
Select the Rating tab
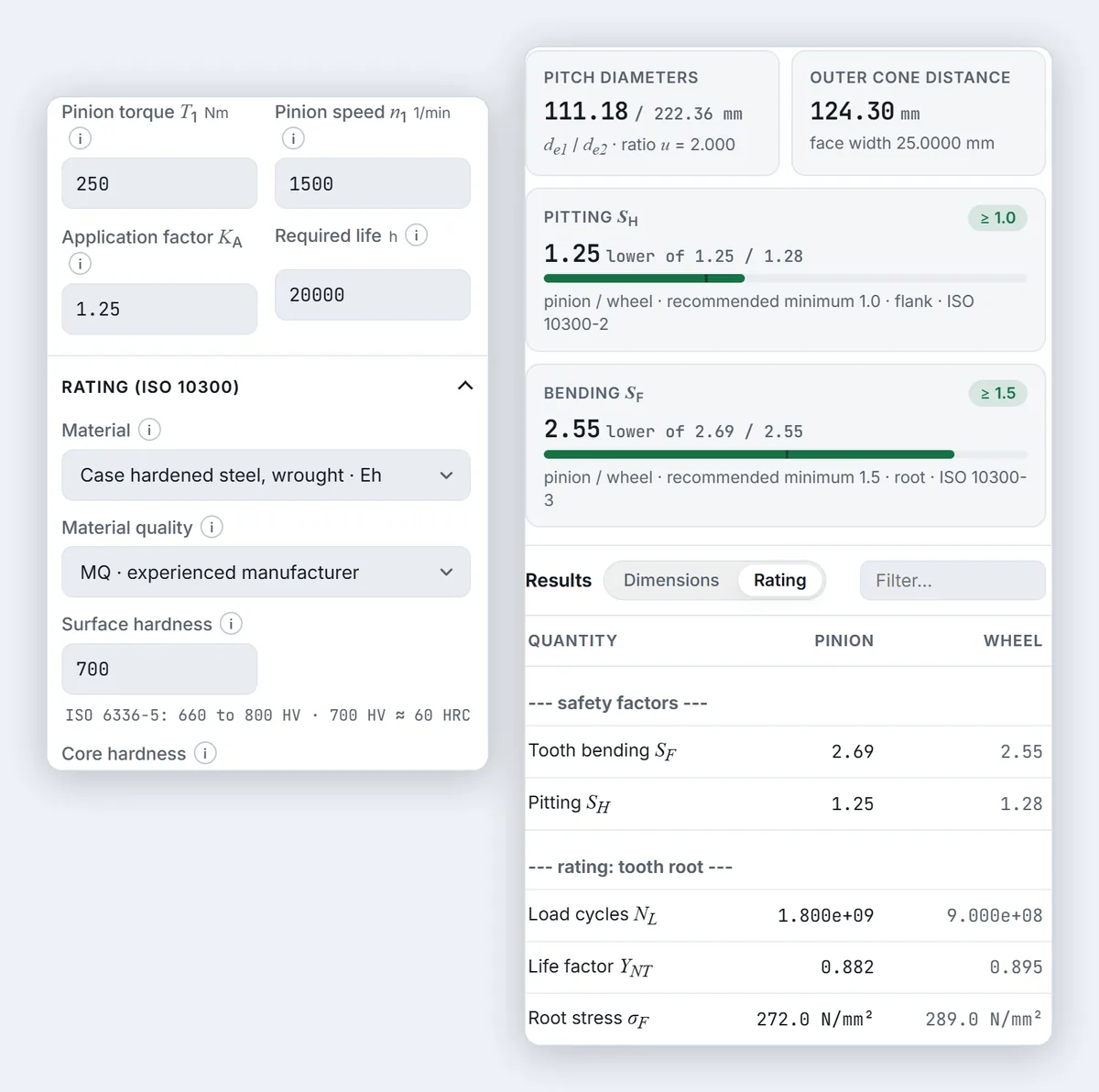[x=780, y=580]
